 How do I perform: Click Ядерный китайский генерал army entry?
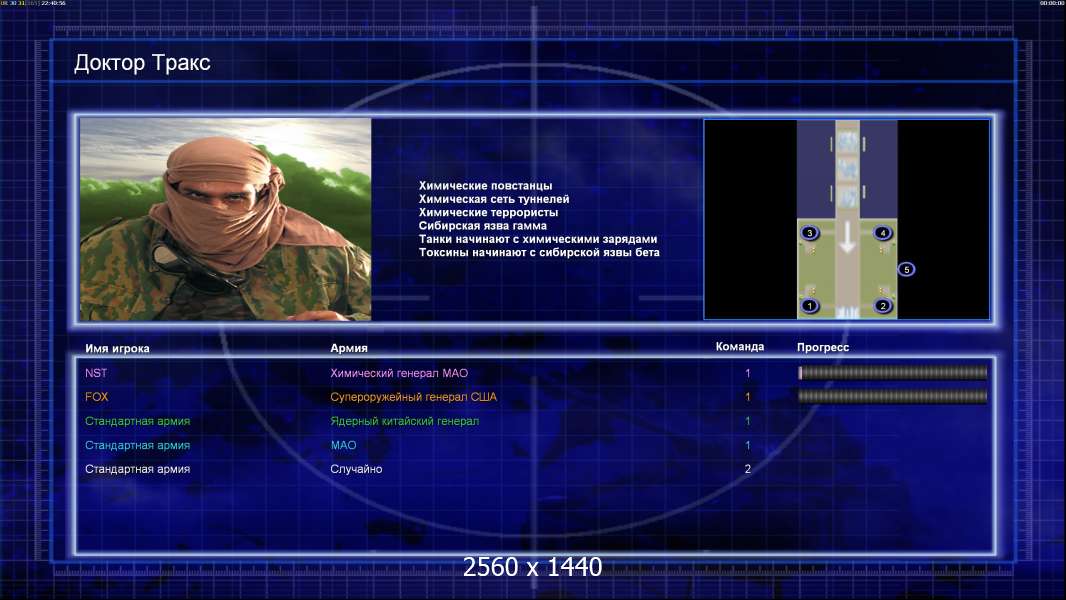[x=405, y=421]
